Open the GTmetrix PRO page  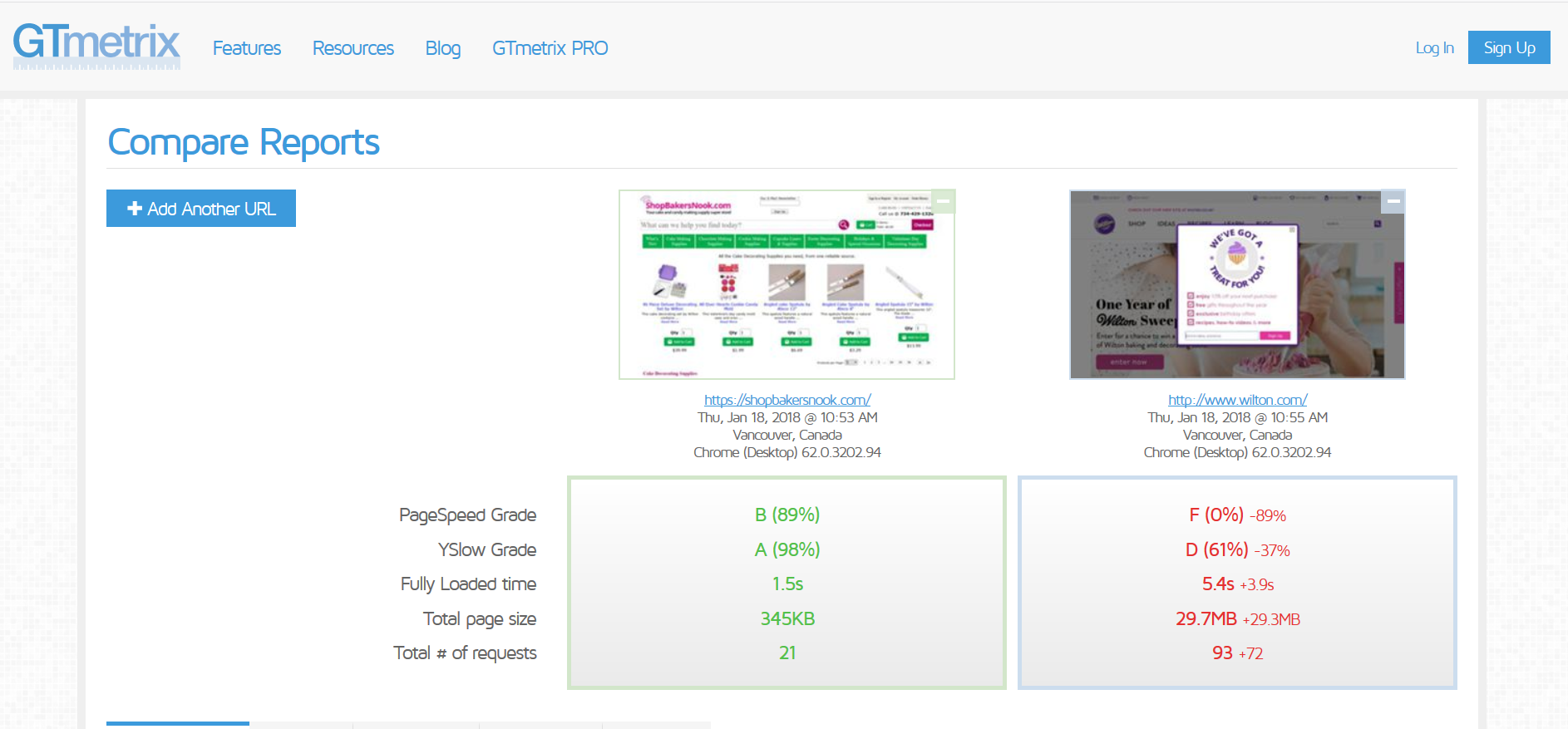pos(550,48)
